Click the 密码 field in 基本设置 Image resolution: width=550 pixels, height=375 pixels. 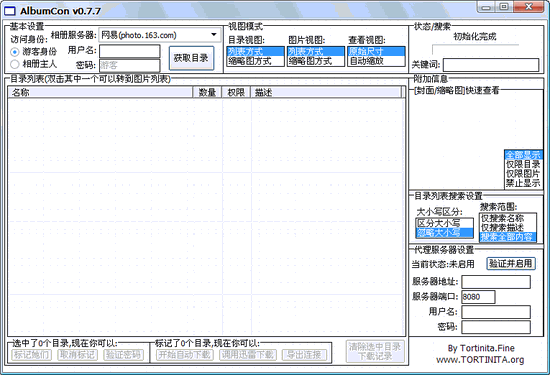129,65
